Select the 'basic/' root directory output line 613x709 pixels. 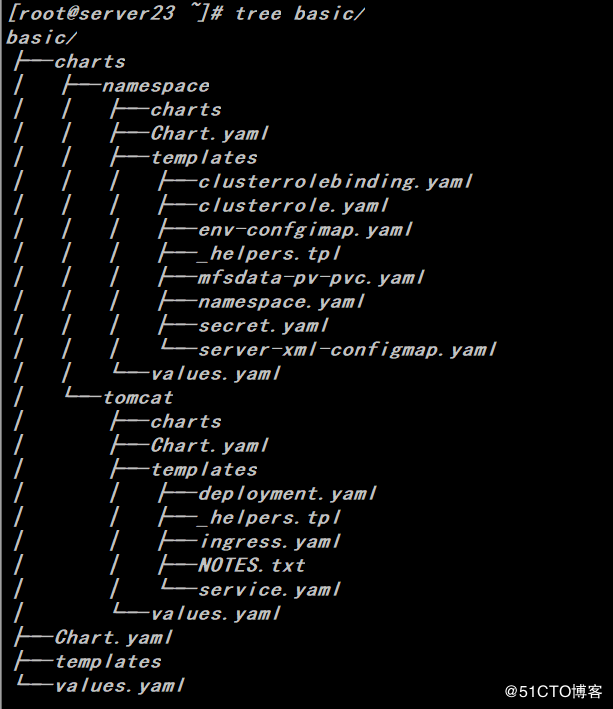click(41, 38)
